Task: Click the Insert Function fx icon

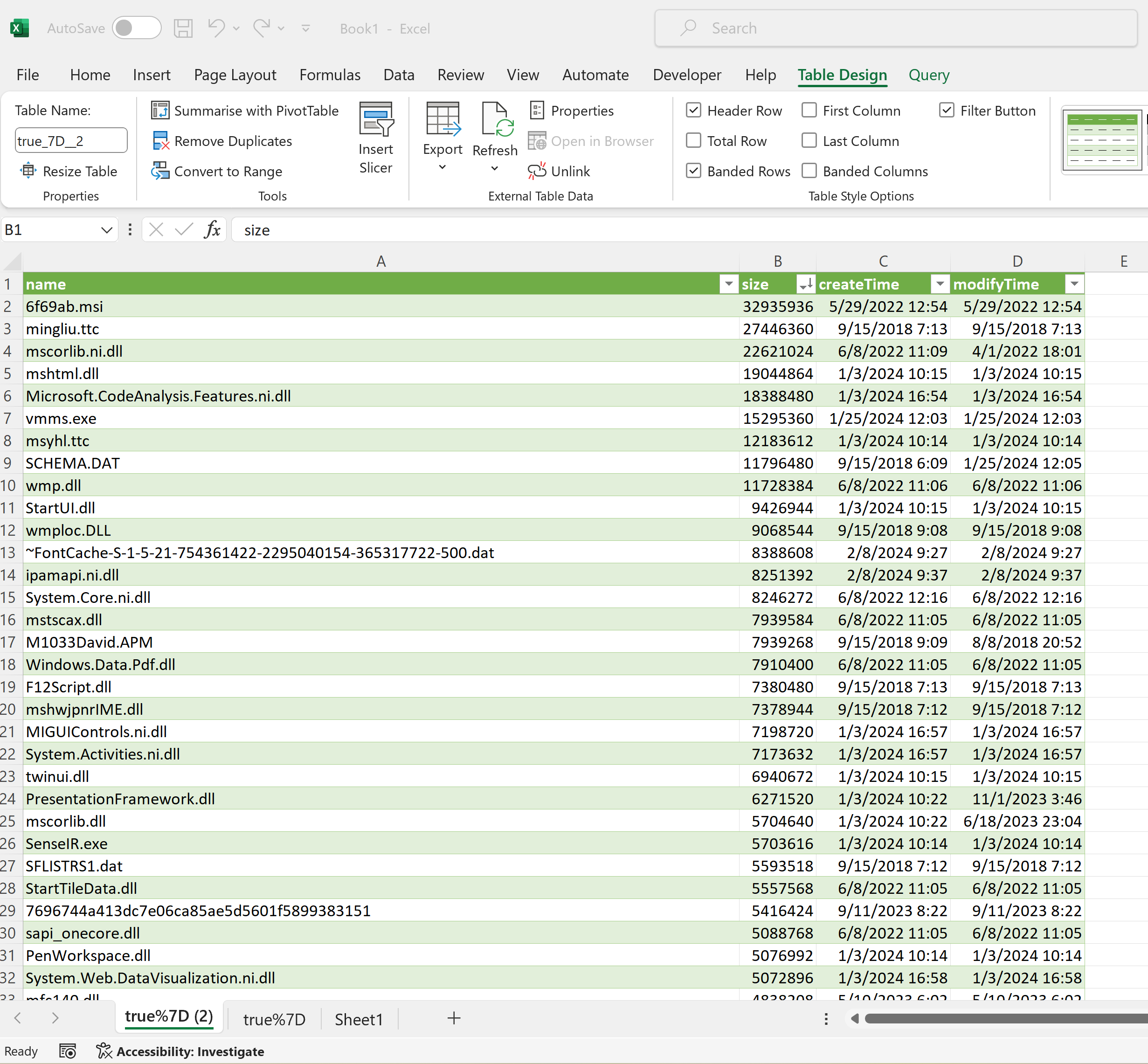Action: click(213, 230)
